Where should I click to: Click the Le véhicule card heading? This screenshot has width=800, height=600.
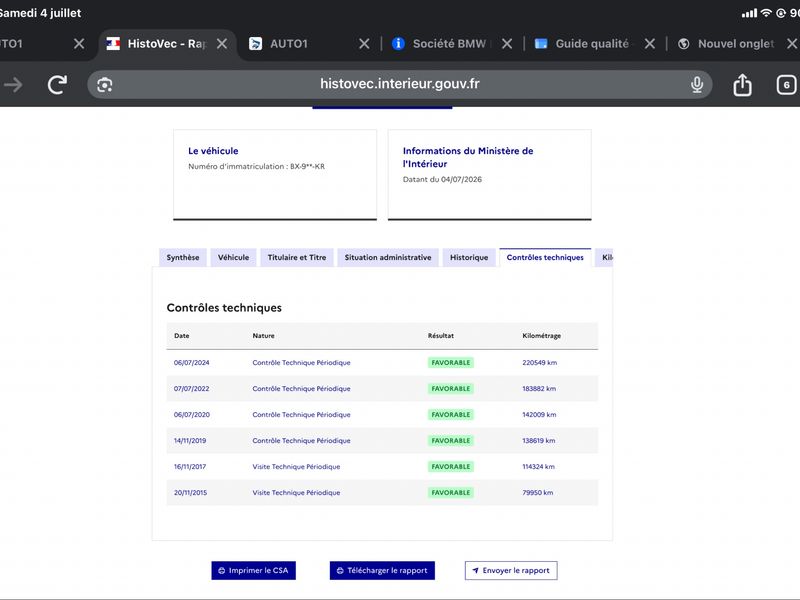pyautogui.click(x=213, y=151)
